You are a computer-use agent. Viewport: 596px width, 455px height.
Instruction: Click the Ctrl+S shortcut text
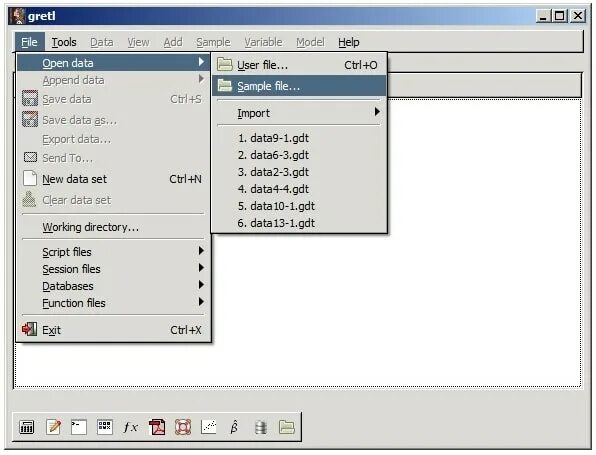pos(186,99)
